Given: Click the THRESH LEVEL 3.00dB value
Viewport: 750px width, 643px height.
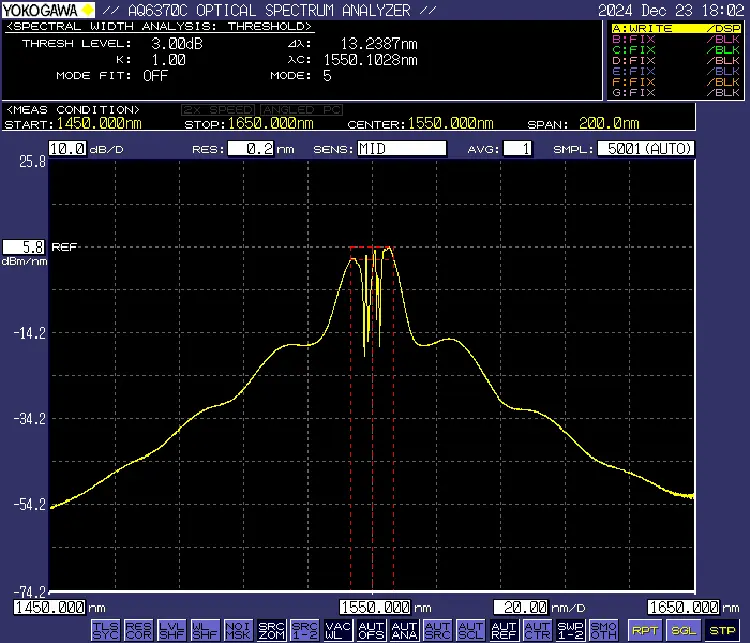Looking at the screenshot, I should [177, 44].
